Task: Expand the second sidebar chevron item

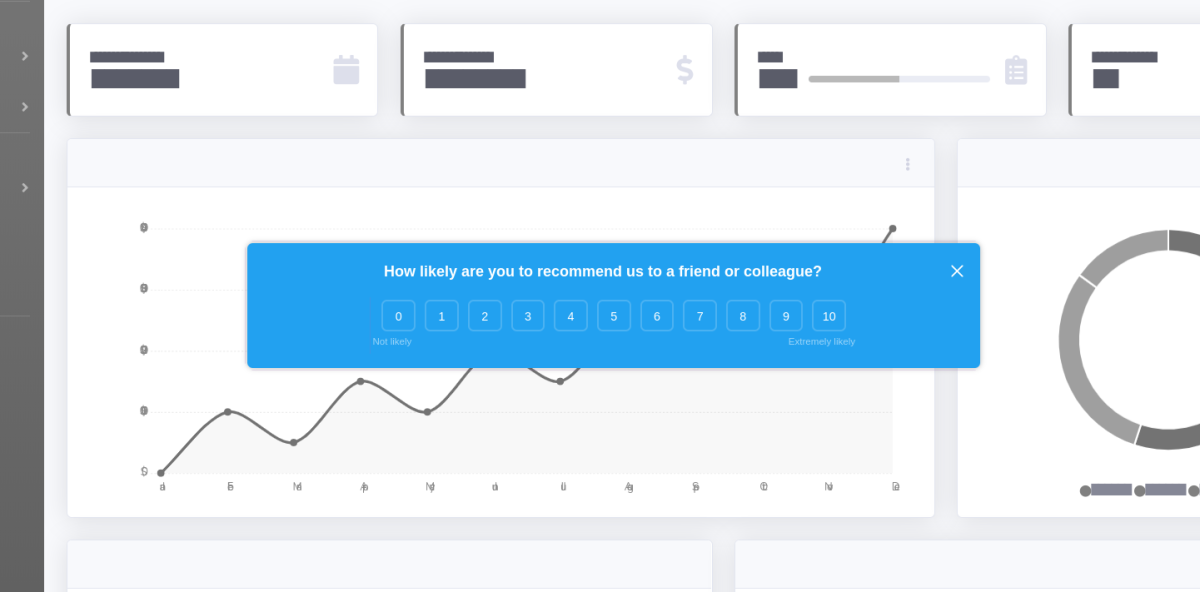Action: click(x=25, y=107)
